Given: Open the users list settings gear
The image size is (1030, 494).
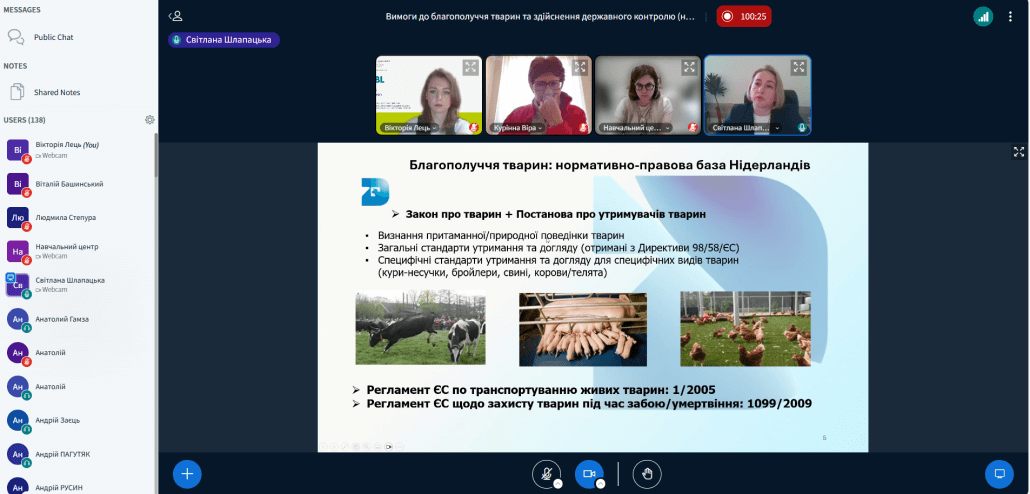Looking at the screenshot, I should 150,120.
